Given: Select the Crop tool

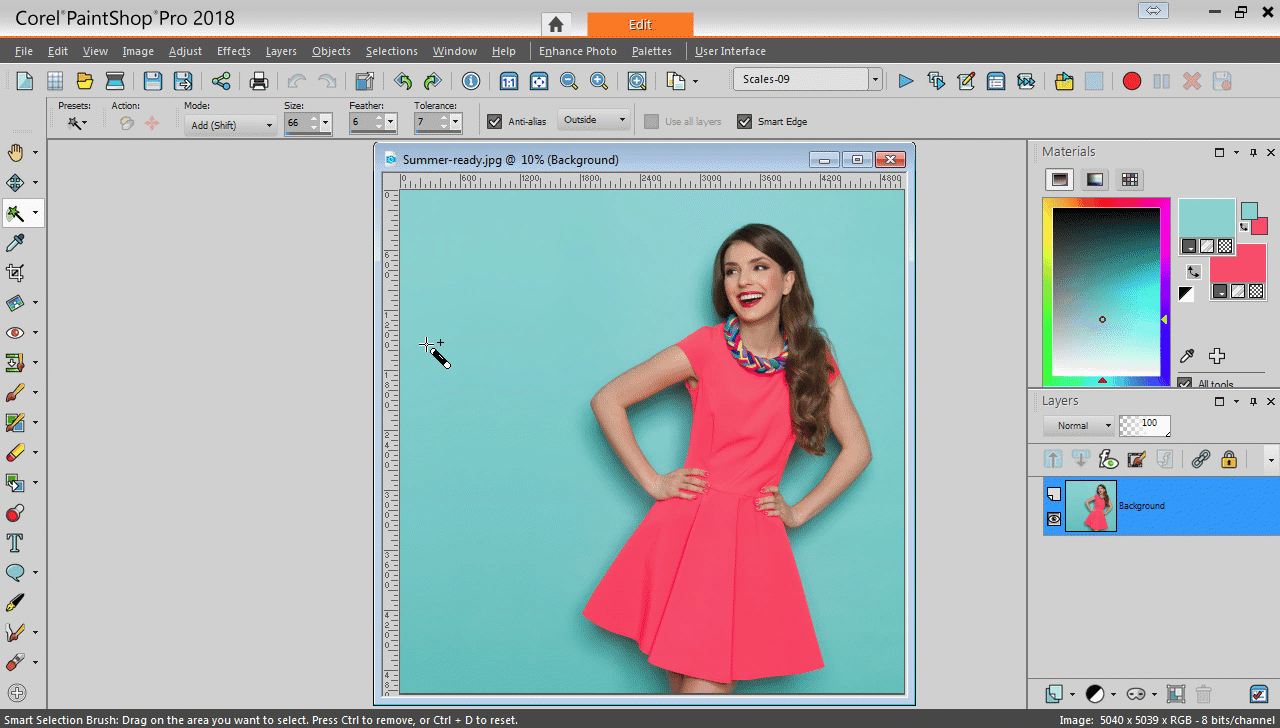Looking at the screenshot, I should [16, 273].
